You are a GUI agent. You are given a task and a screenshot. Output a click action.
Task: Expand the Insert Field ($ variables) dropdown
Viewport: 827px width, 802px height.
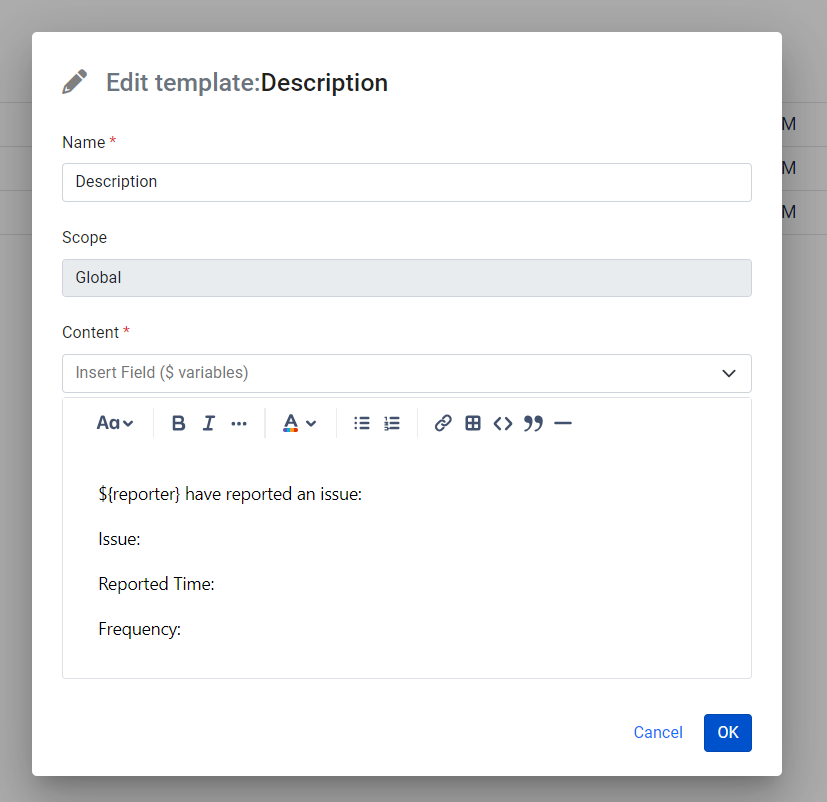[406, 373]
